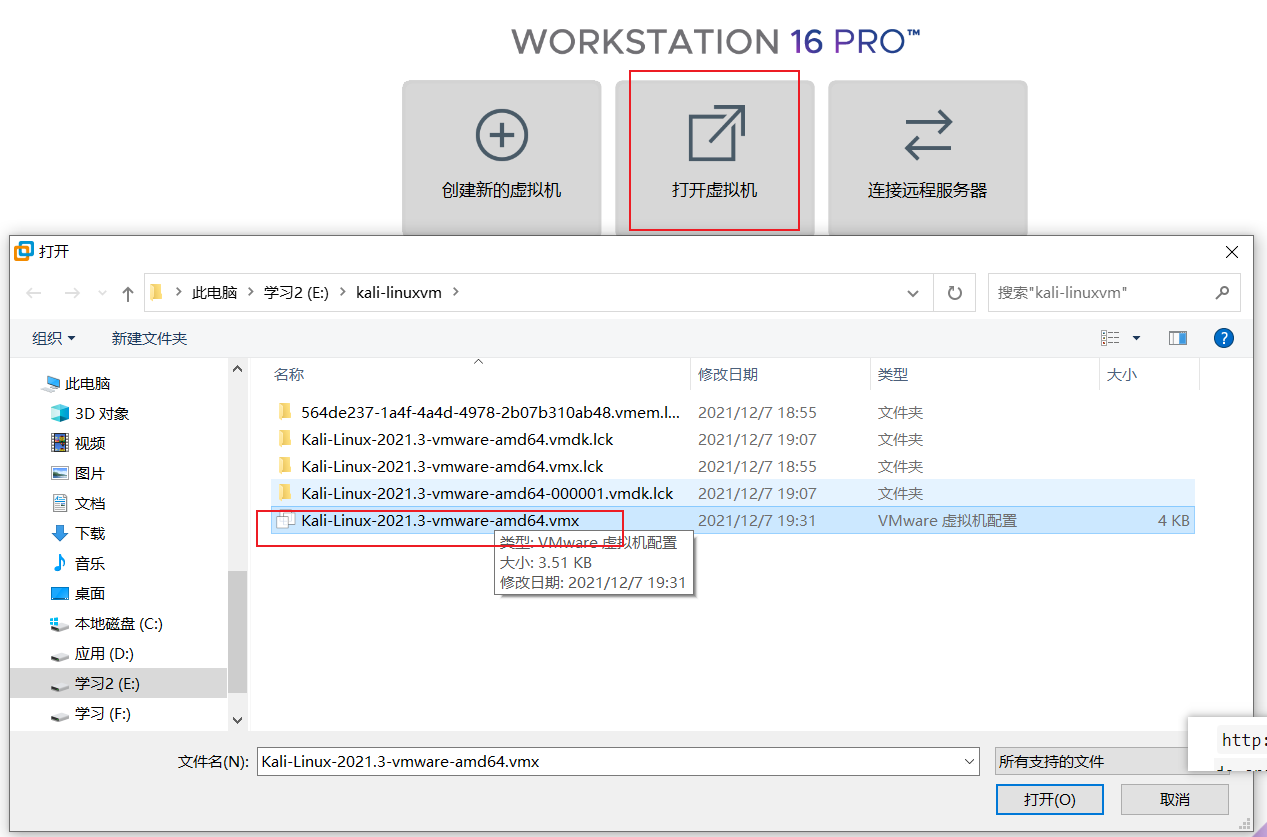Click the sidebar scrollbar thumb

(237, 632)
